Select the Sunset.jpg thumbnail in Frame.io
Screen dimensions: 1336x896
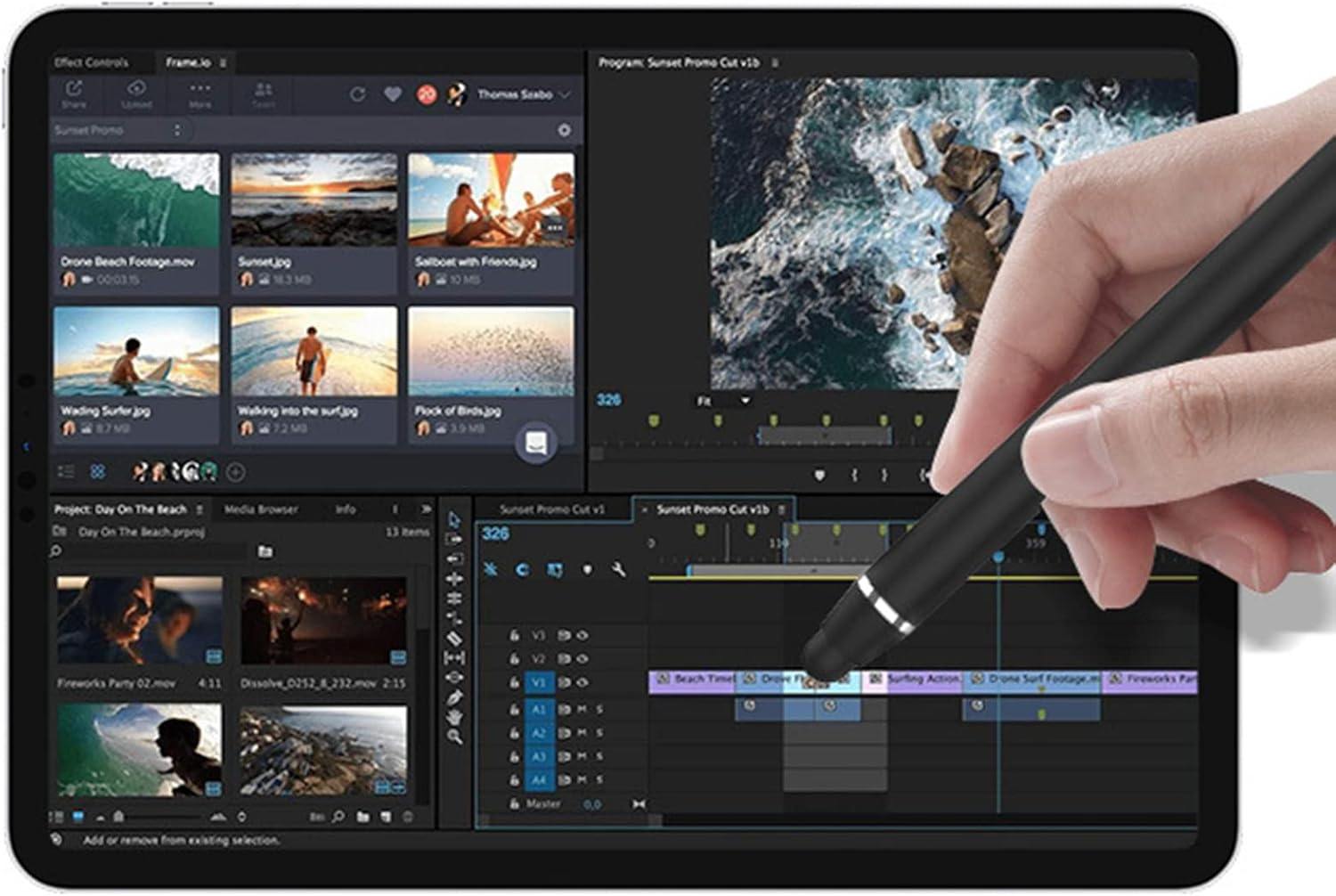(x=314, y=200)
